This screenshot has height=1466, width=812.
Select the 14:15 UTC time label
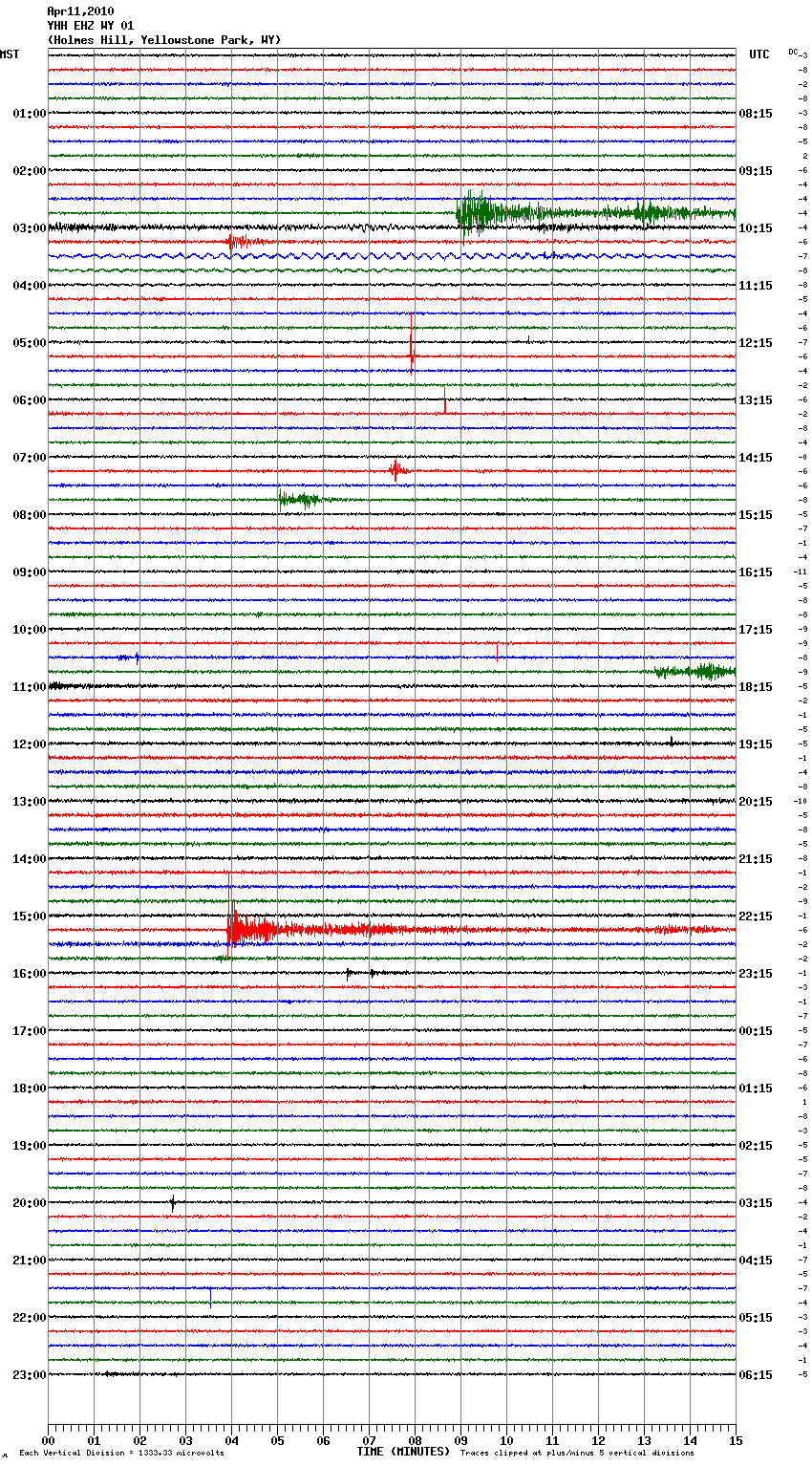[x=756, y=458]
